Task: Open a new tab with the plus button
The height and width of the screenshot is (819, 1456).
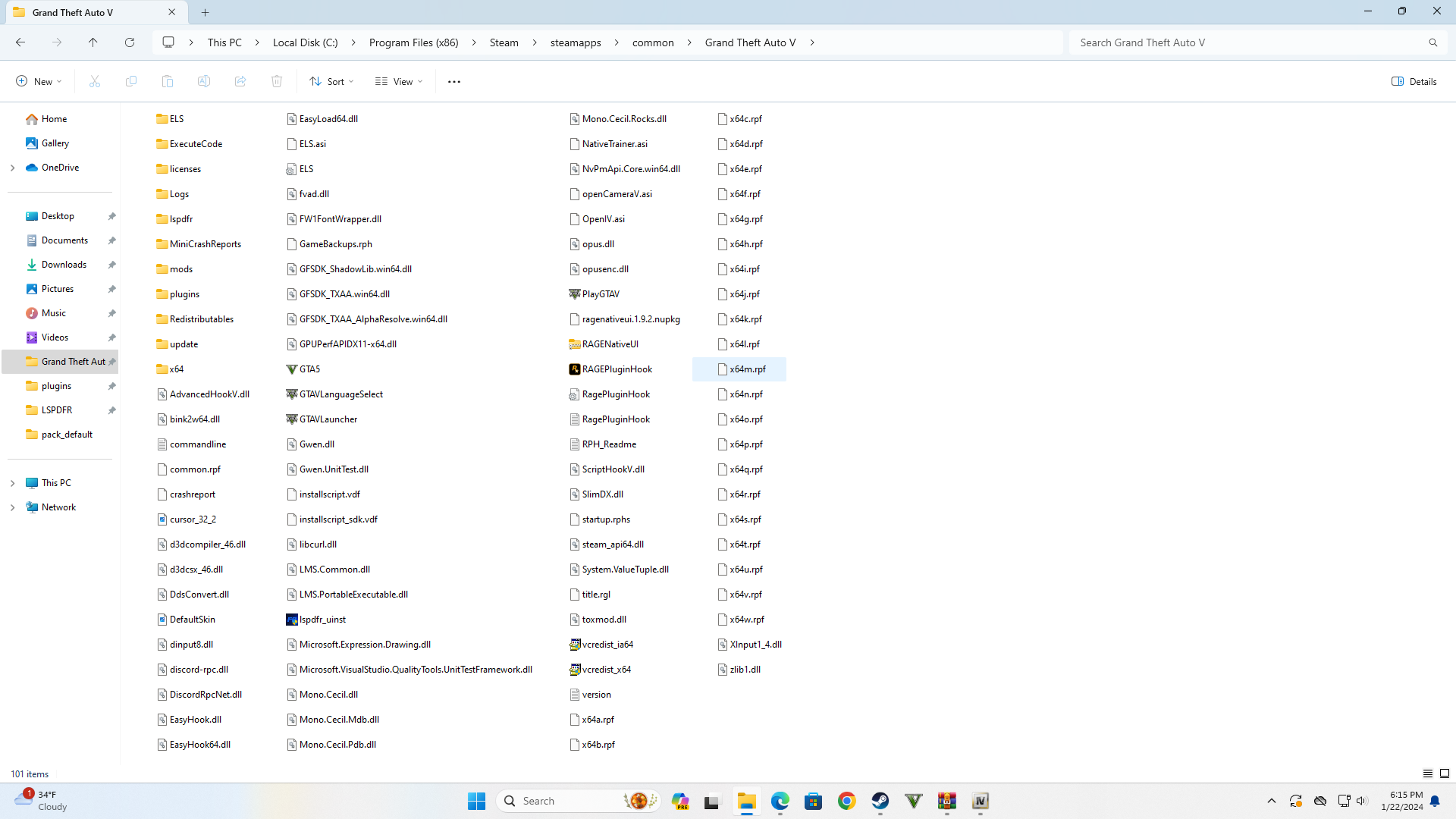Action: 205,12
